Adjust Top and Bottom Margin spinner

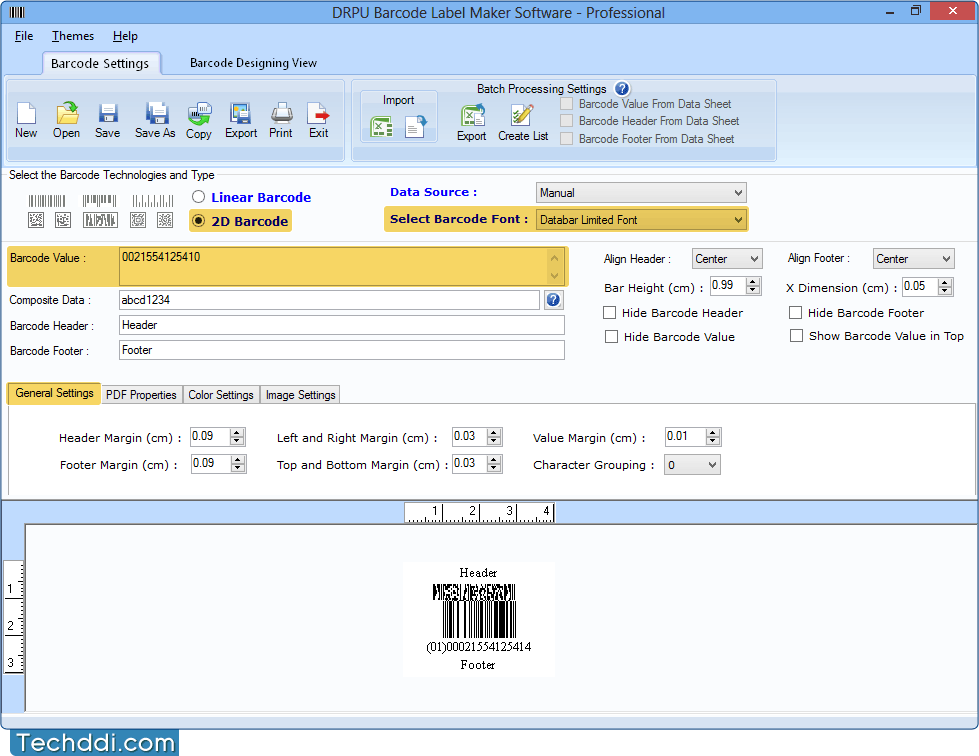tap(494, 463)
